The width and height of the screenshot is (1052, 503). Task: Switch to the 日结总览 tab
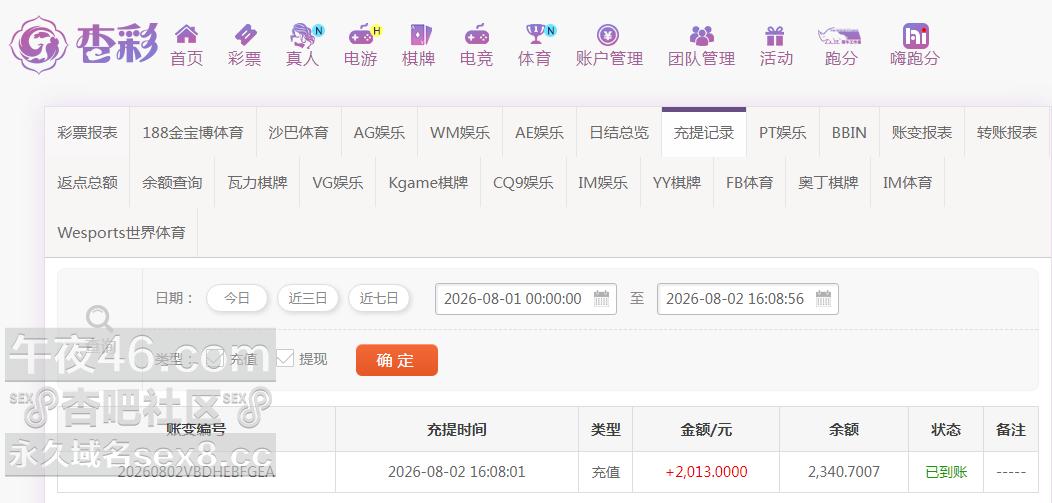(x=619, y=133)
